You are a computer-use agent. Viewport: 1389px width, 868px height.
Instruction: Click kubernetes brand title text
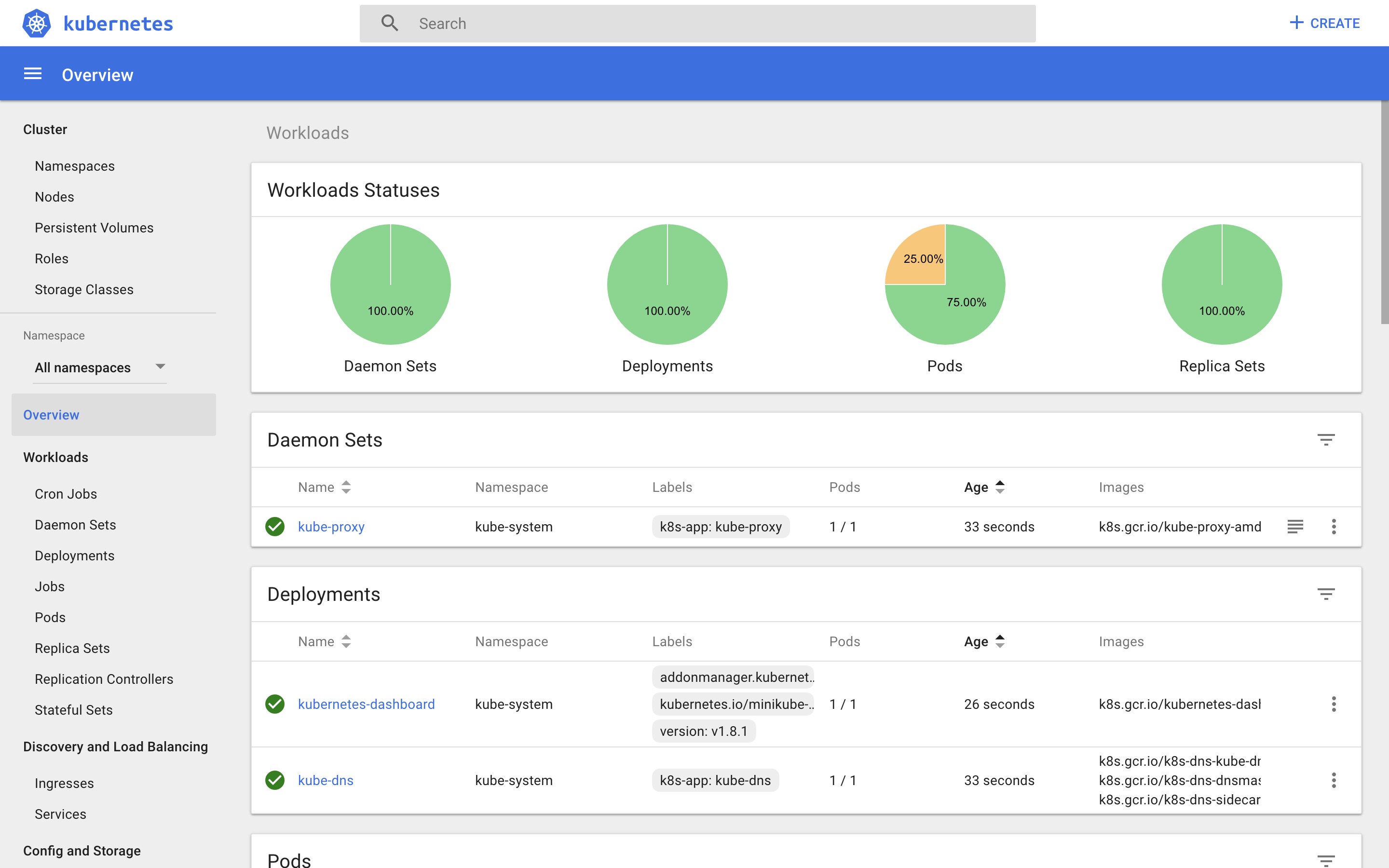[x=118, y=24]
